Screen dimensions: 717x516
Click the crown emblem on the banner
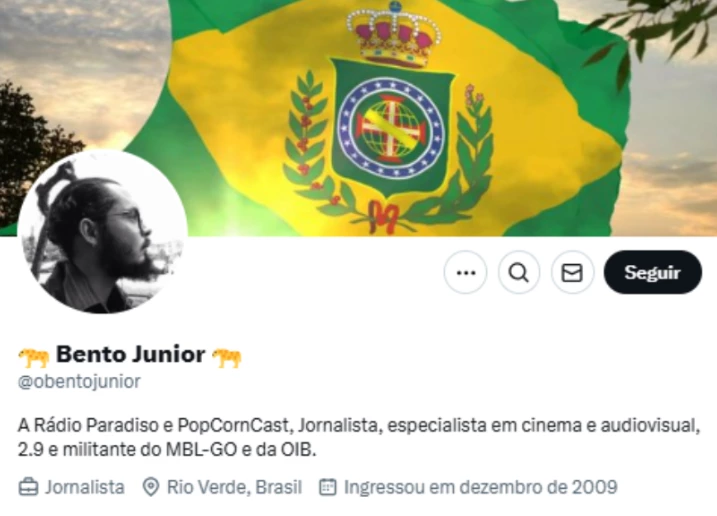coord(394,34)
